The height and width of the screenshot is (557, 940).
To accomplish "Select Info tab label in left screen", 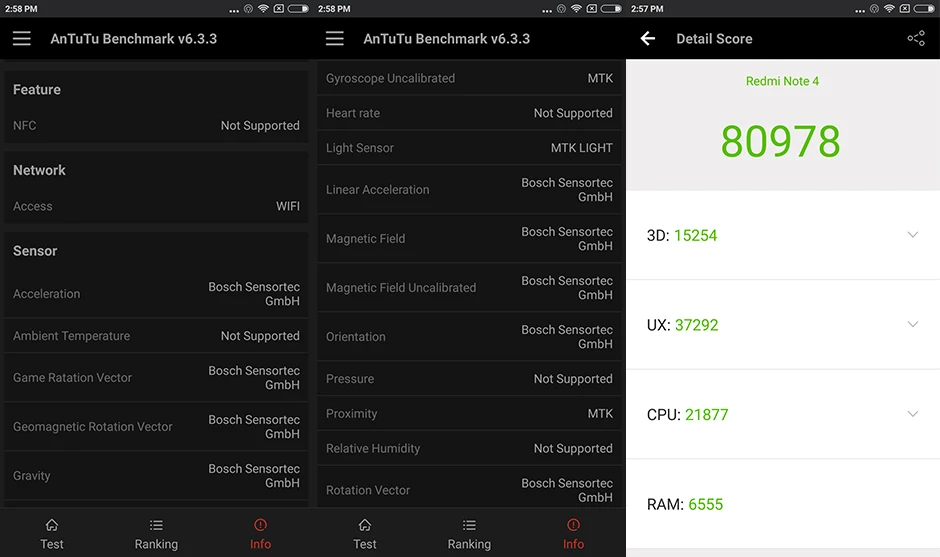I will pos(260,544).
